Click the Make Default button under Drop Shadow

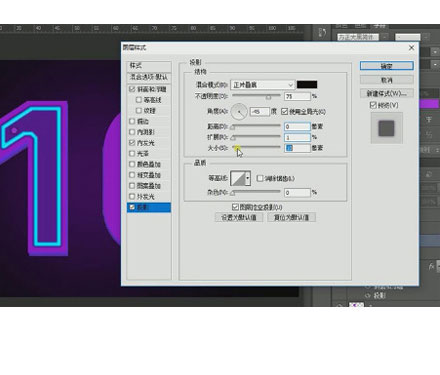point(239,218)
